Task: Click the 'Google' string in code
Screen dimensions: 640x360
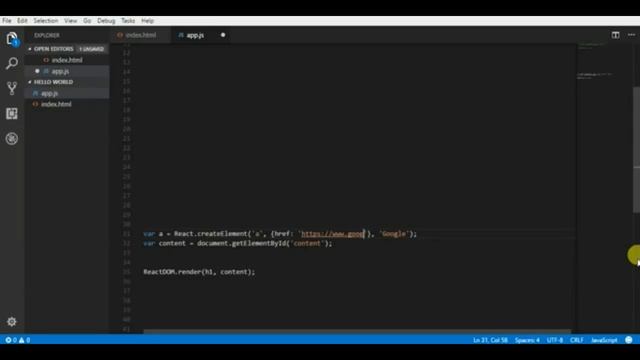Action: click(x=394, y=234)
